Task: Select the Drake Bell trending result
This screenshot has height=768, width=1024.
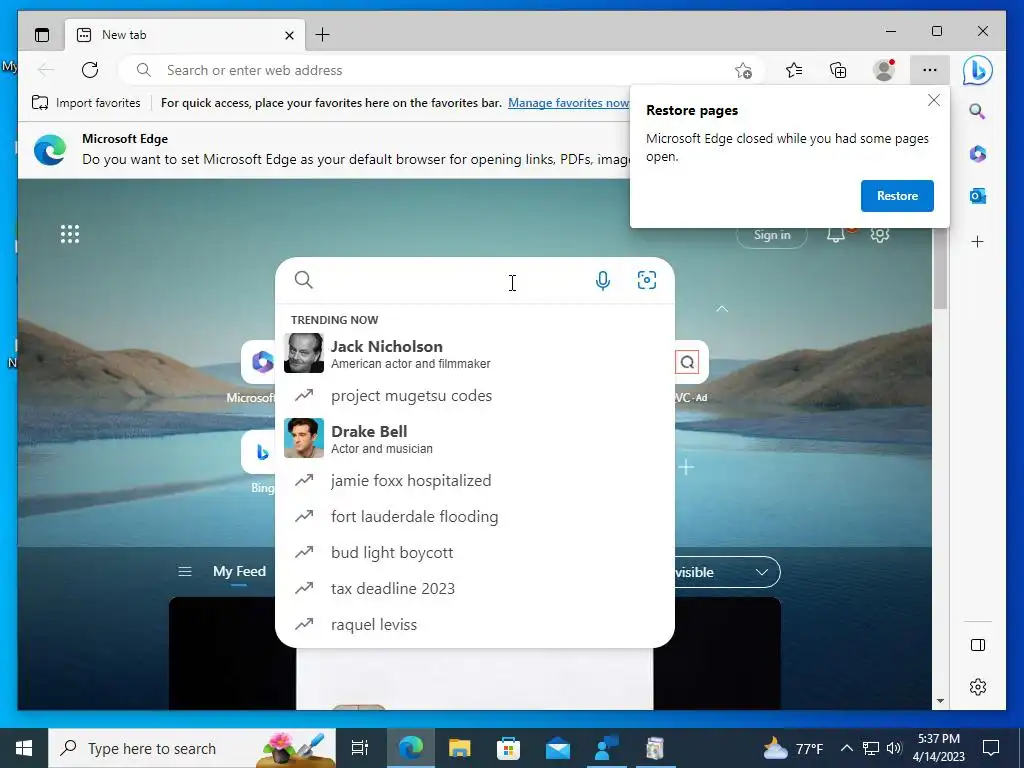Action: click(x=475, y=438)
